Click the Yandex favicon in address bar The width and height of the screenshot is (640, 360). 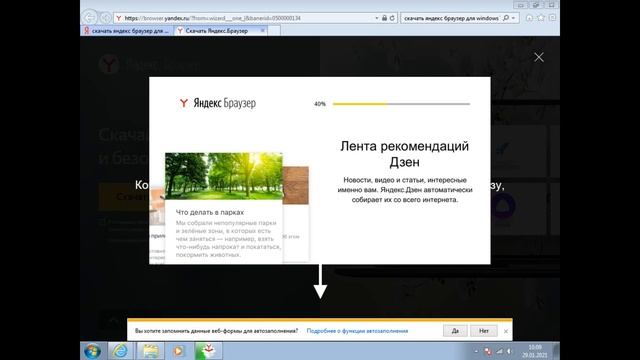[x=118, y=18]
